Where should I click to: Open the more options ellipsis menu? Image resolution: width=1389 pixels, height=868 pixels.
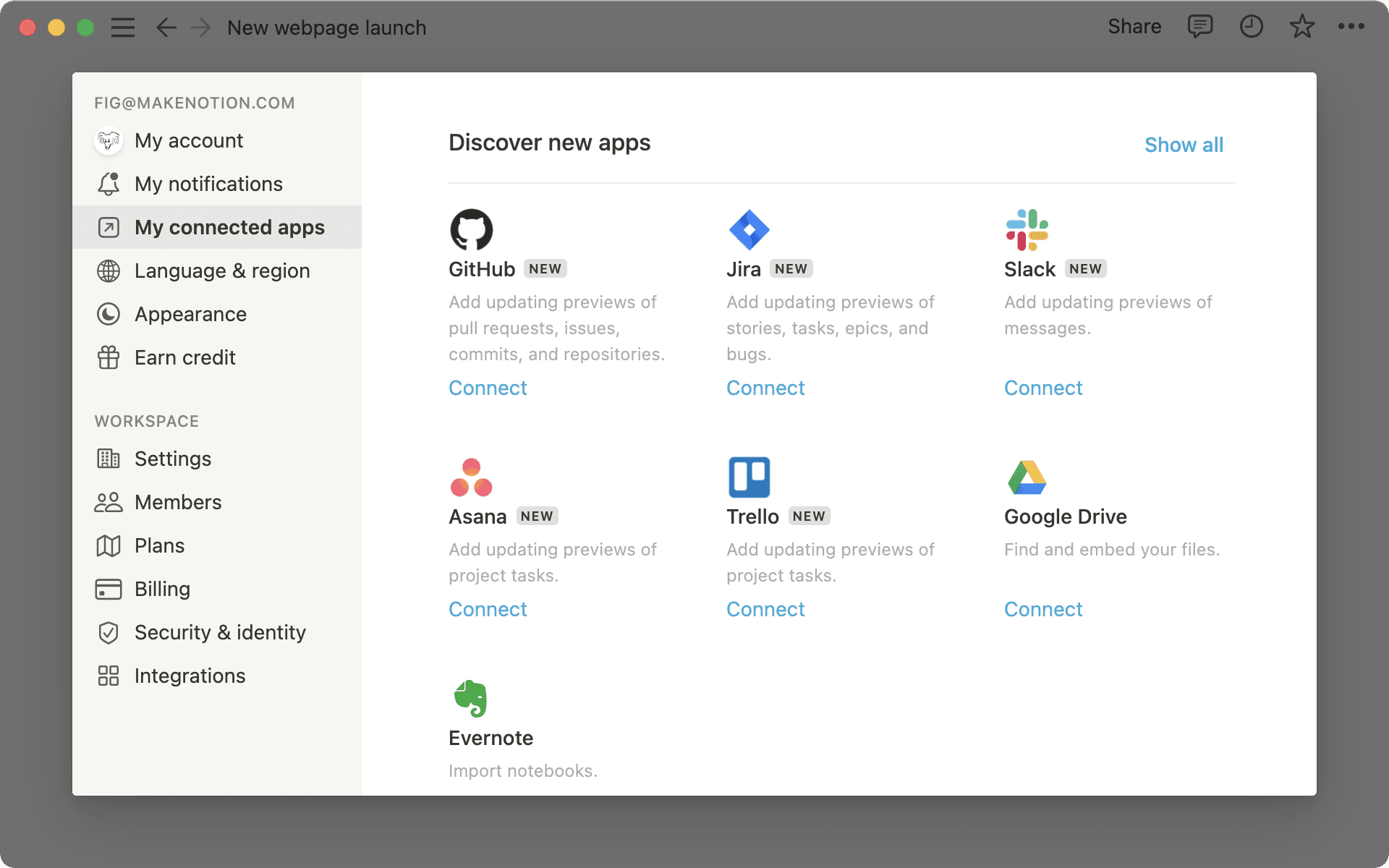coord(1350,27)
